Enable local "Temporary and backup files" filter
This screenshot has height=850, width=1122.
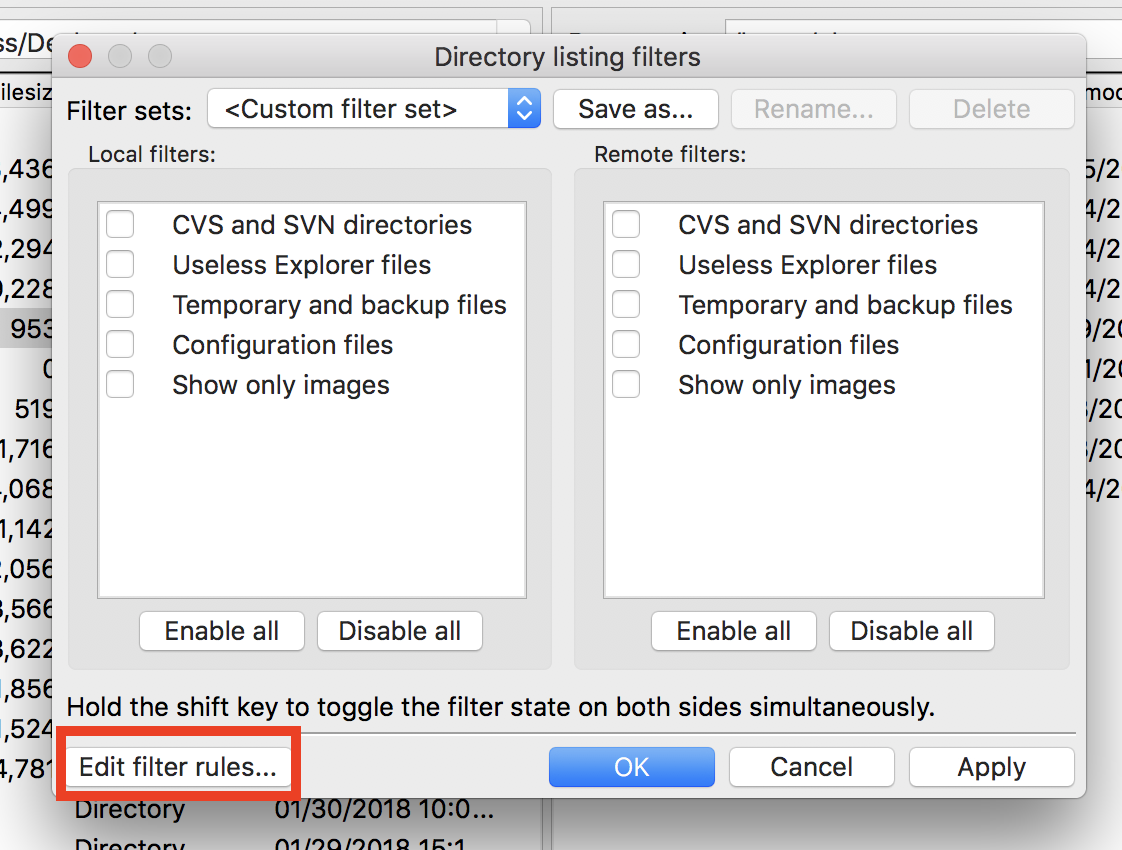pyautogui.click(x=120, y=304)
